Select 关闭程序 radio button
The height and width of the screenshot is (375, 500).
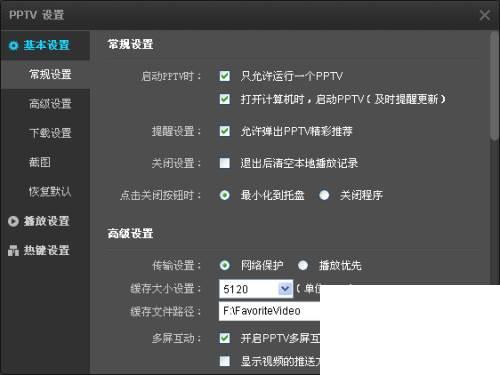pyautogui.click(x=324, y=195)
